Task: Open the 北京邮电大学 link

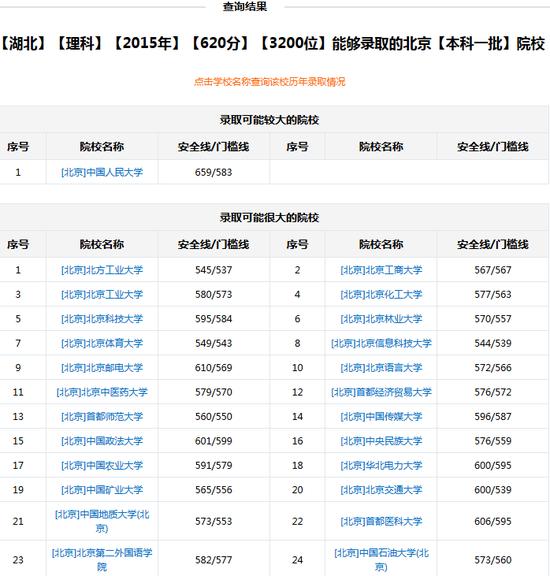Action: [x=102, y=367]
